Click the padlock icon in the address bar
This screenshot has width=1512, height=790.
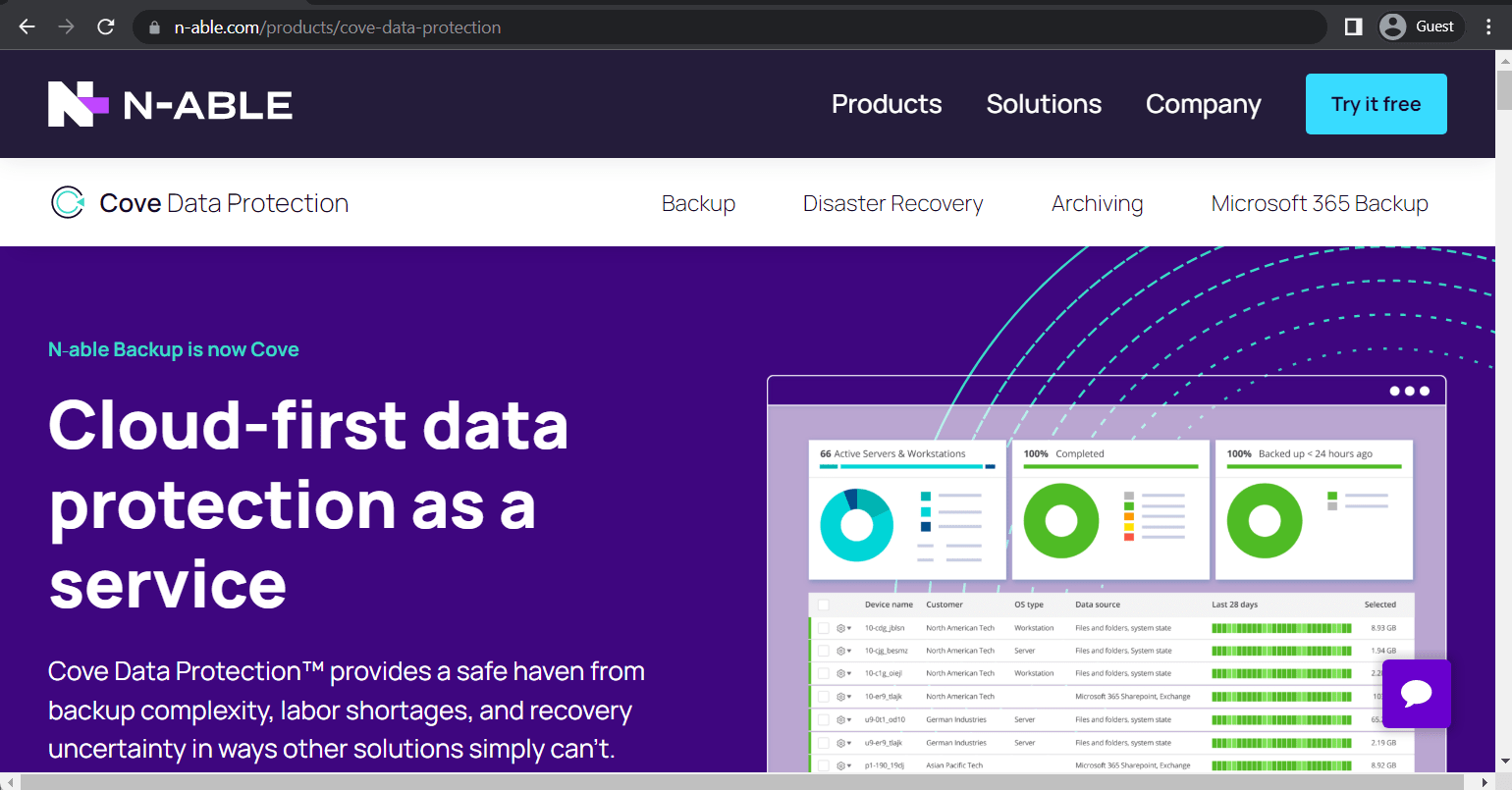(x=153, y=26)
